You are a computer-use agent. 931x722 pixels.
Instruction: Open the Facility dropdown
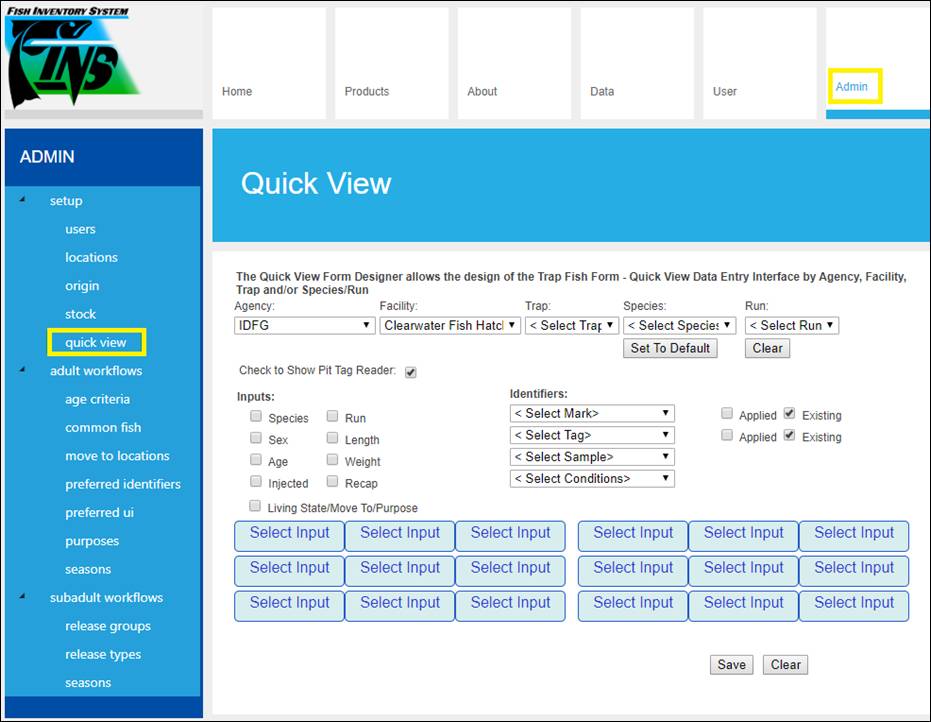point(450,325)
